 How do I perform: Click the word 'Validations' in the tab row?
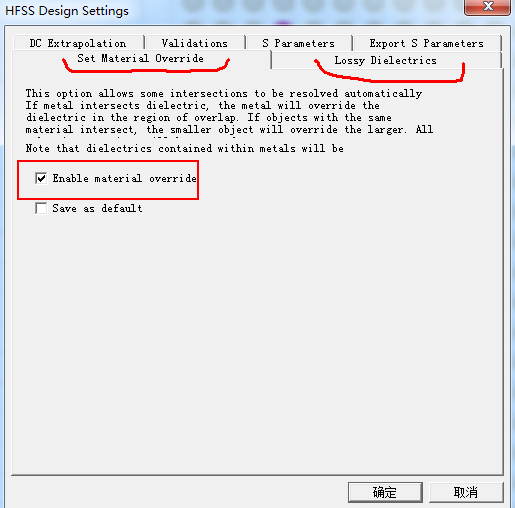pos(195,43)
